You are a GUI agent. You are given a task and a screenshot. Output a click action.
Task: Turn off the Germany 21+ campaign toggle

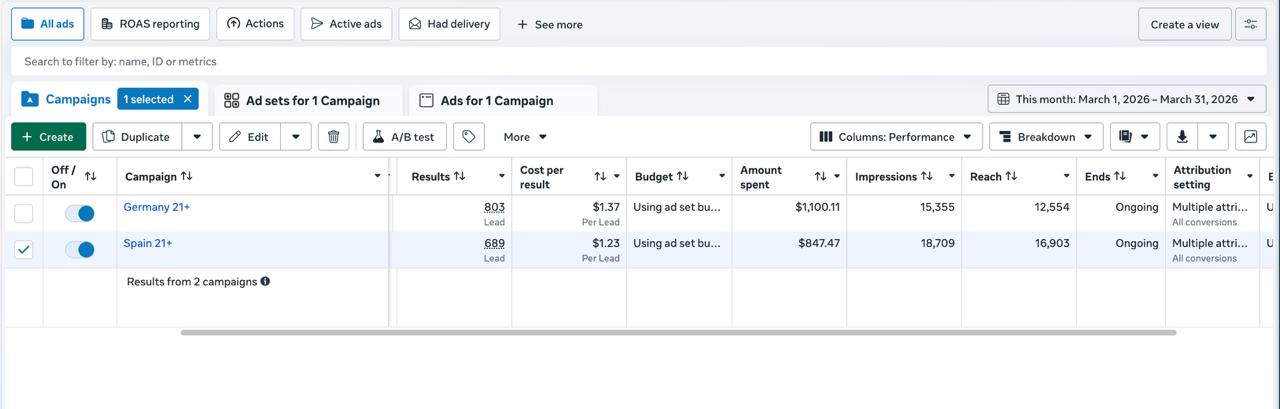click(80, 213)
